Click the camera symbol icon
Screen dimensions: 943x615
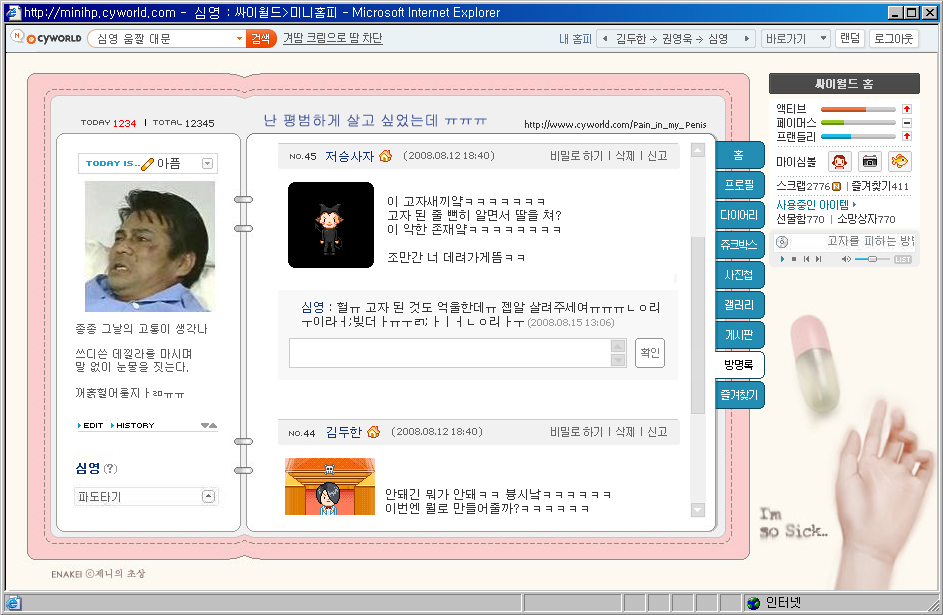870,161
